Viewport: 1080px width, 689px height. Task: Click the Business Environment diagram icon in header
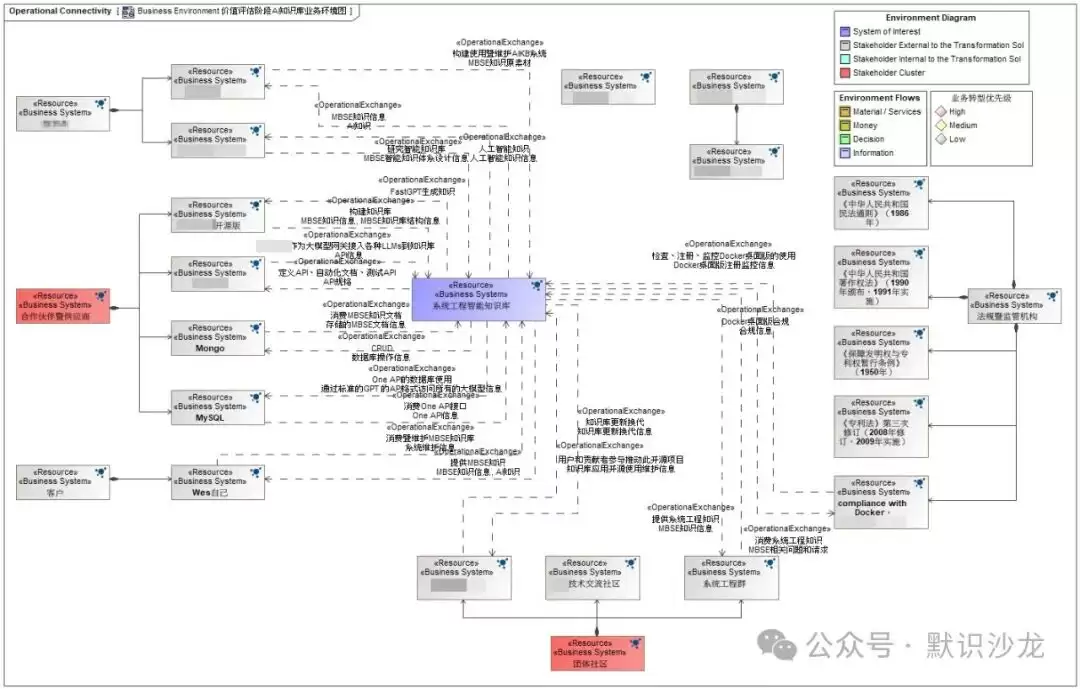point(128,12)
